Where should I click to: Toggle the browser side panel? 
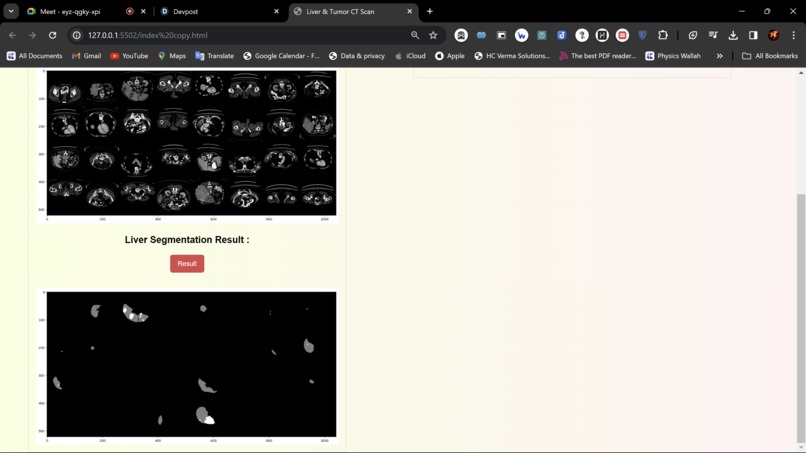click(x=753, y=35)
